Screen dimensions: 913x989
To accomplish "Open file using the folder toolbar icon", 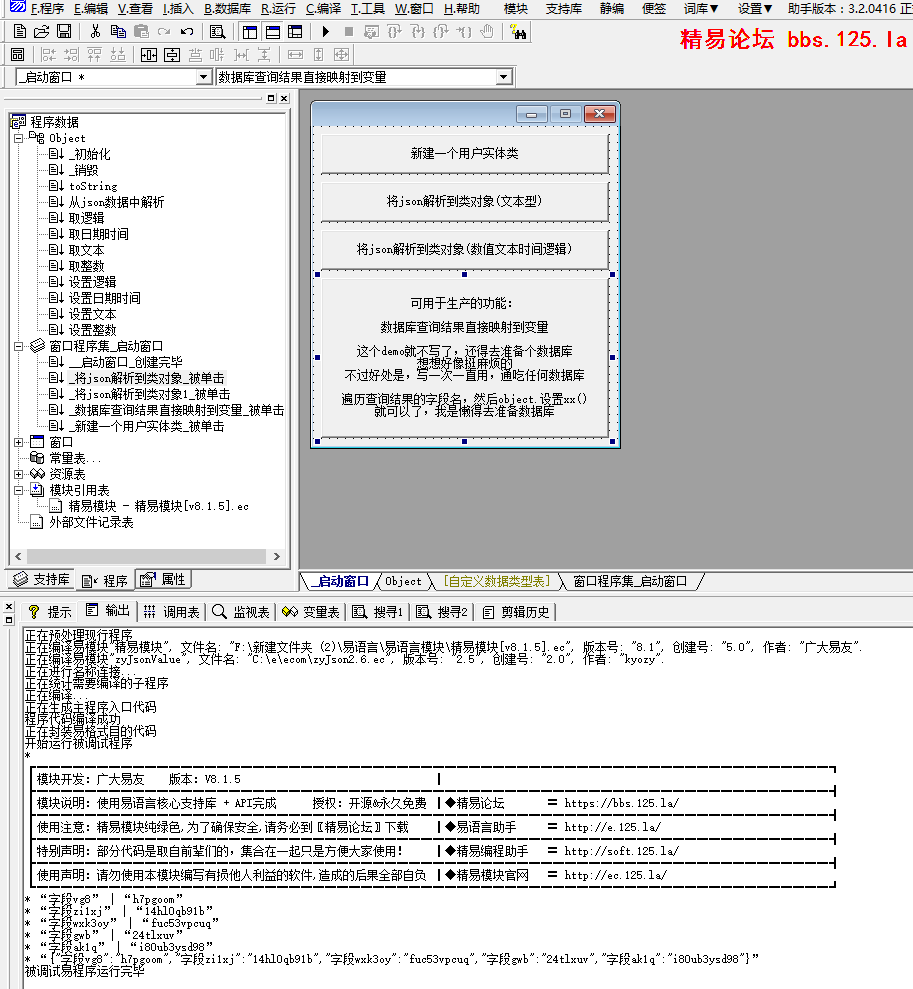I will coord(42,32).
